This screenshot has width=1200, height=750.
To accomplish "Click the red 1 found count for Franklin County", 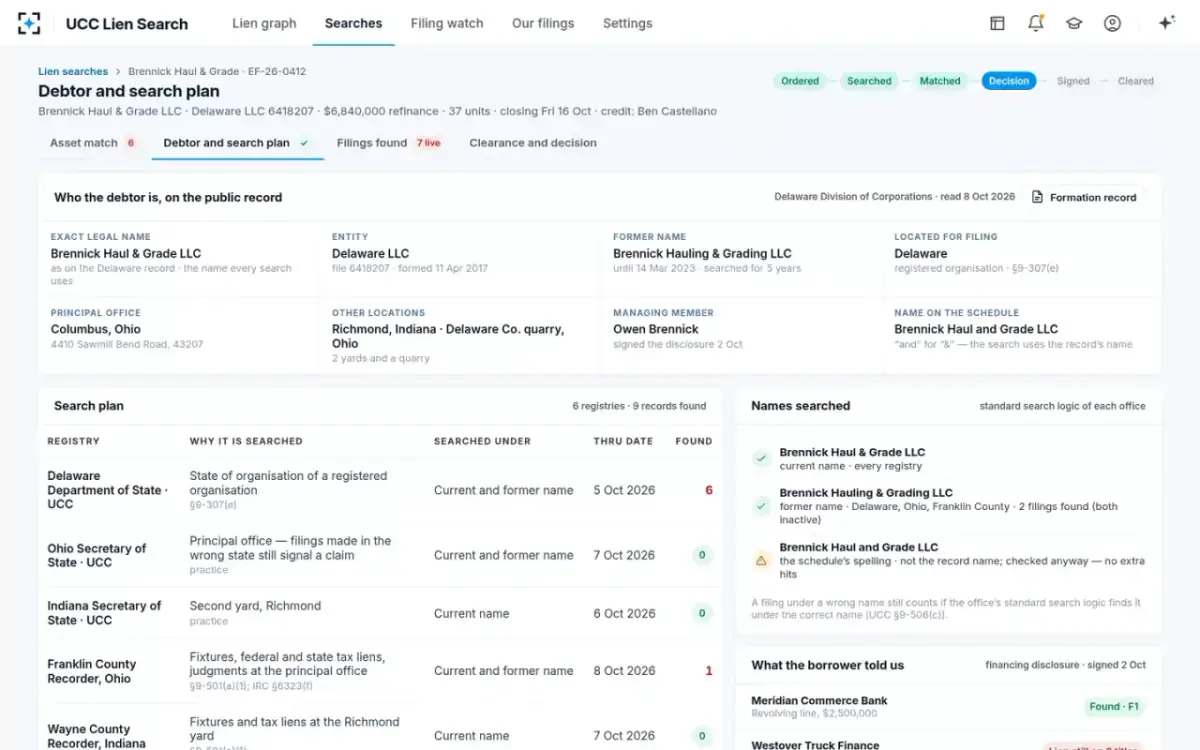I will coord(709,671).
